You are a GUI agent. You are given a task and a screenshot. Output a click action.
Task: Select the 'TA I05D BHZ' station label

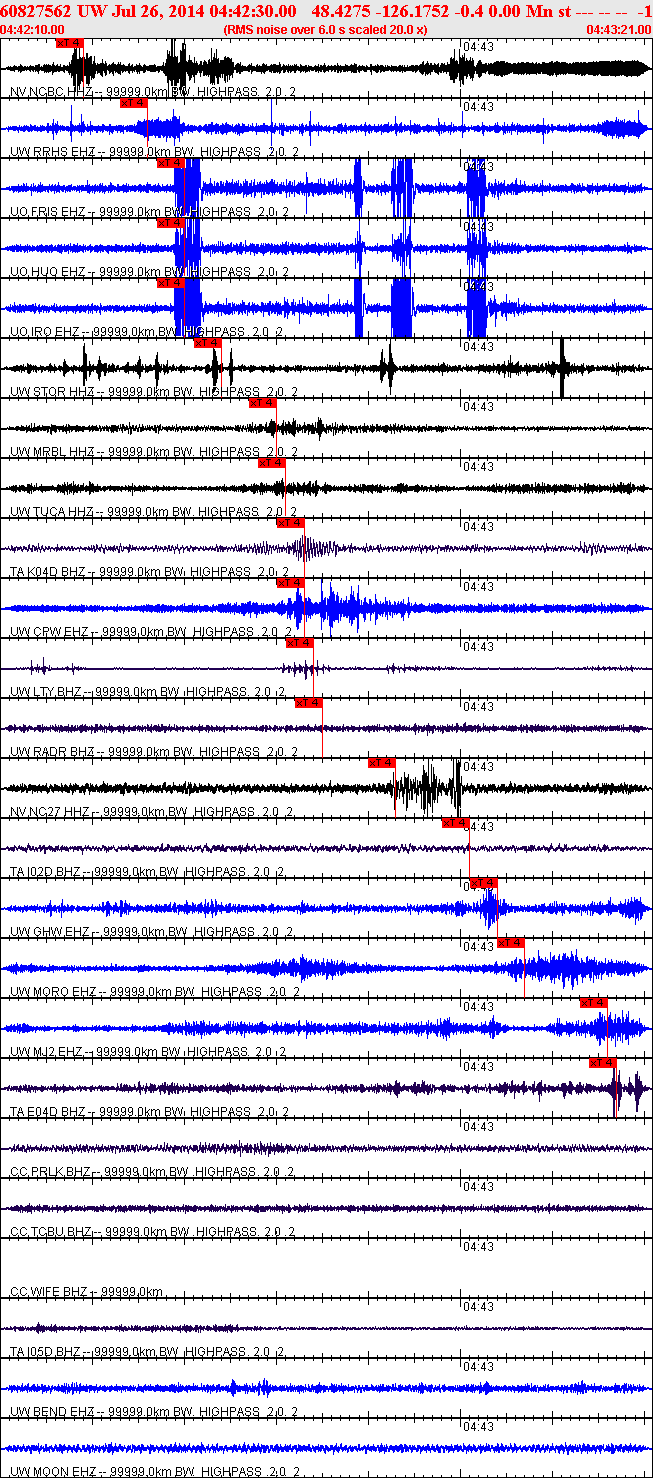point(47,1352)
